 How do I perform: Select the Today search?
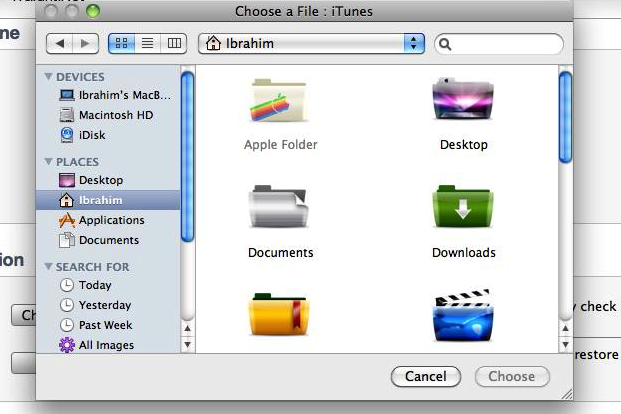(108, 285)
